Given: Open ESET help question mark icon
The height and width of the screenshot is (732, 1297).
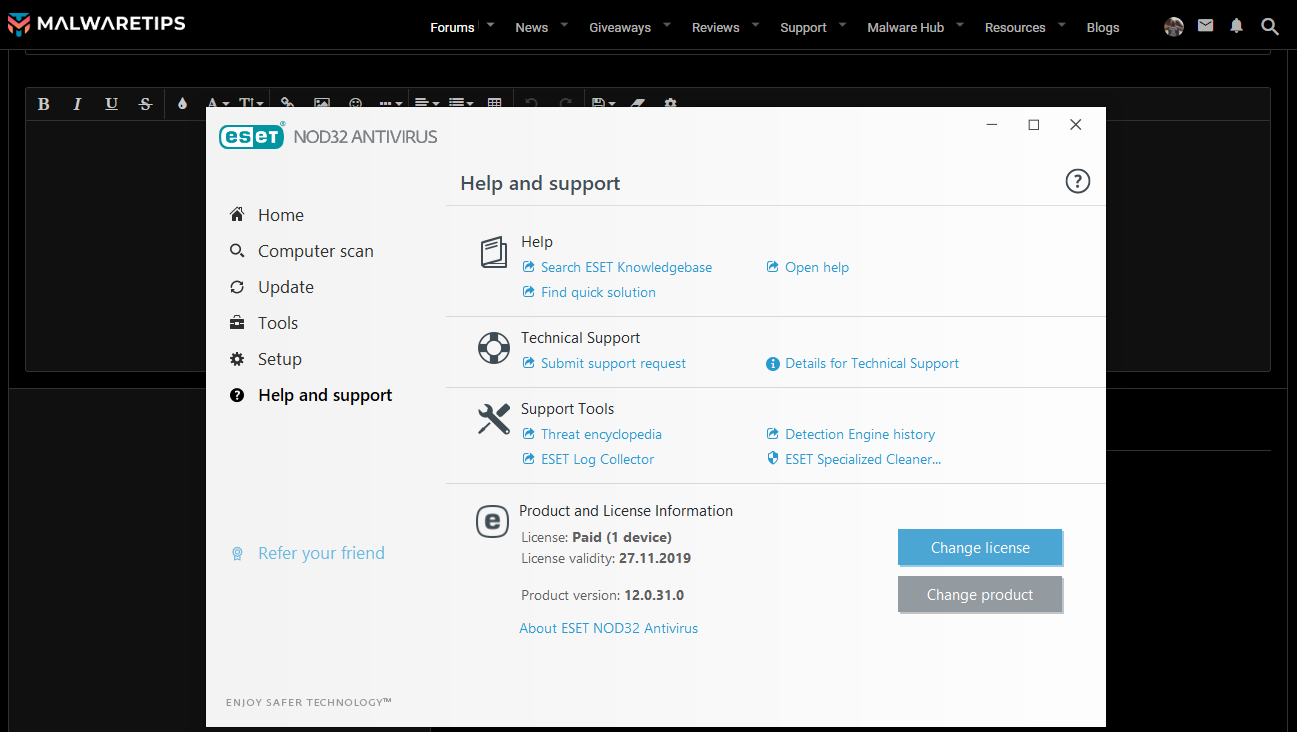Looking at the screenshot, I should point(1077,181).
